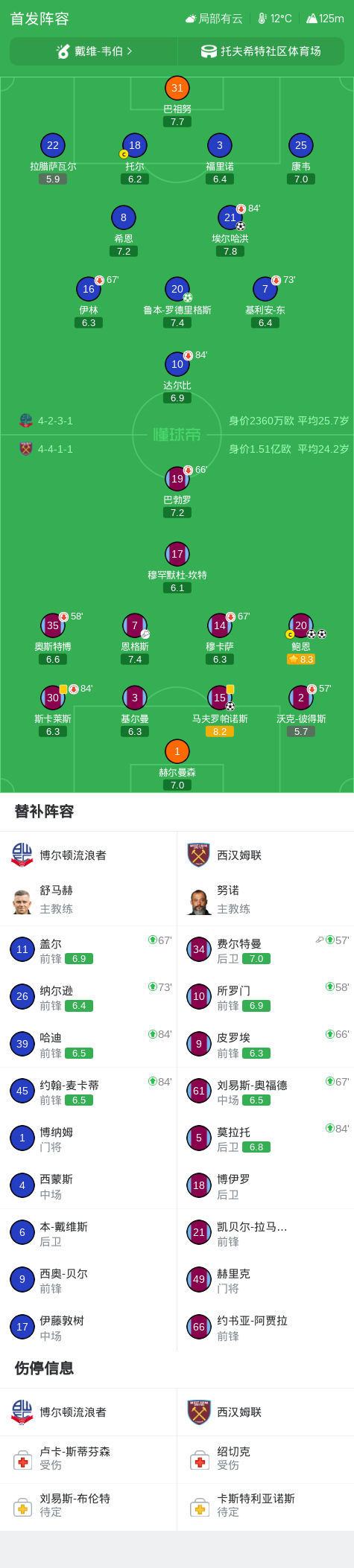The width and height of the screenshot is (354, 1568).
Task: Click Bolton crest in substitutes header
Action: point(22,855)
